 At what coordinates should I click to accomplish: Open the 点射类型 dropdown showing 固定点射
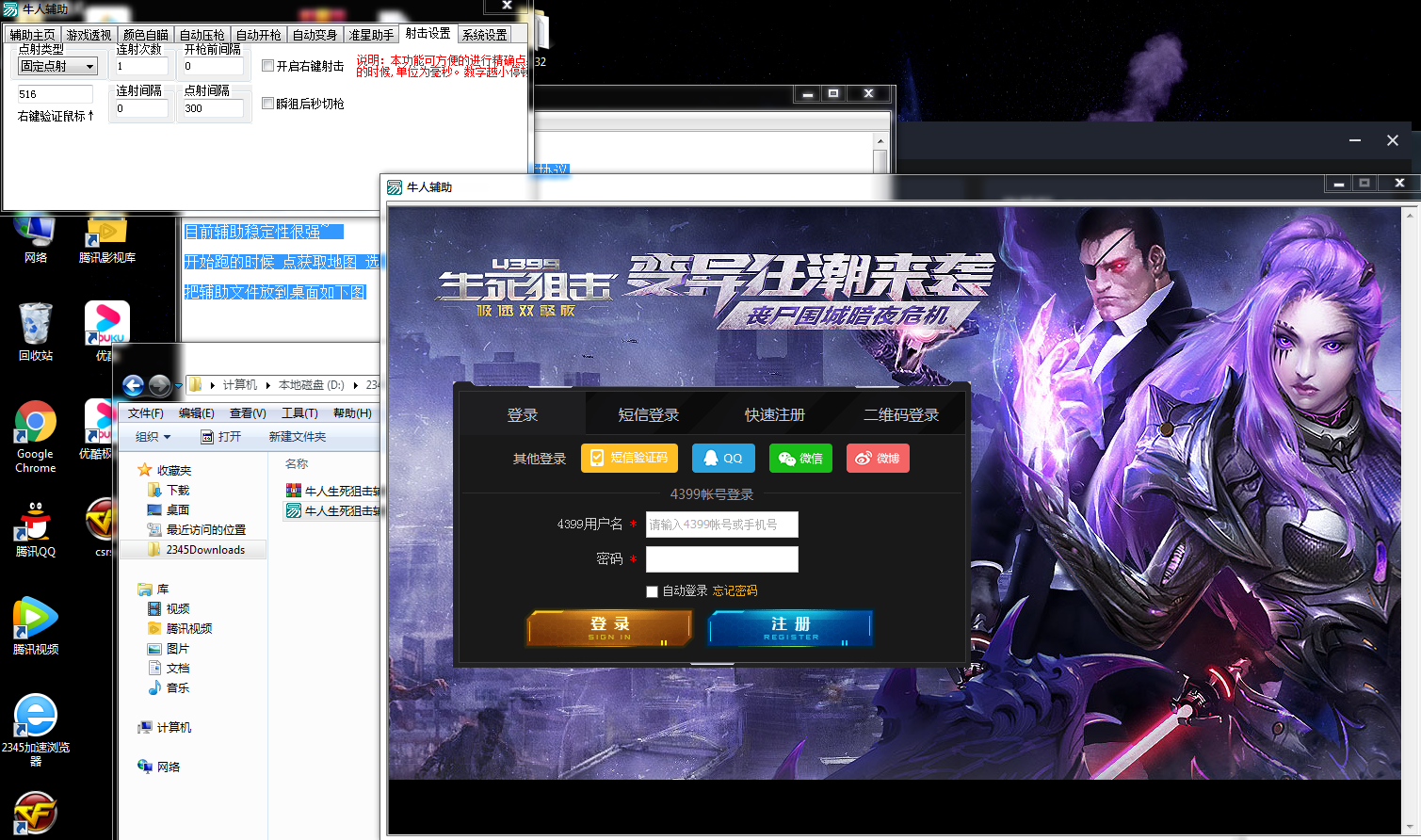[x=57, y=66]
